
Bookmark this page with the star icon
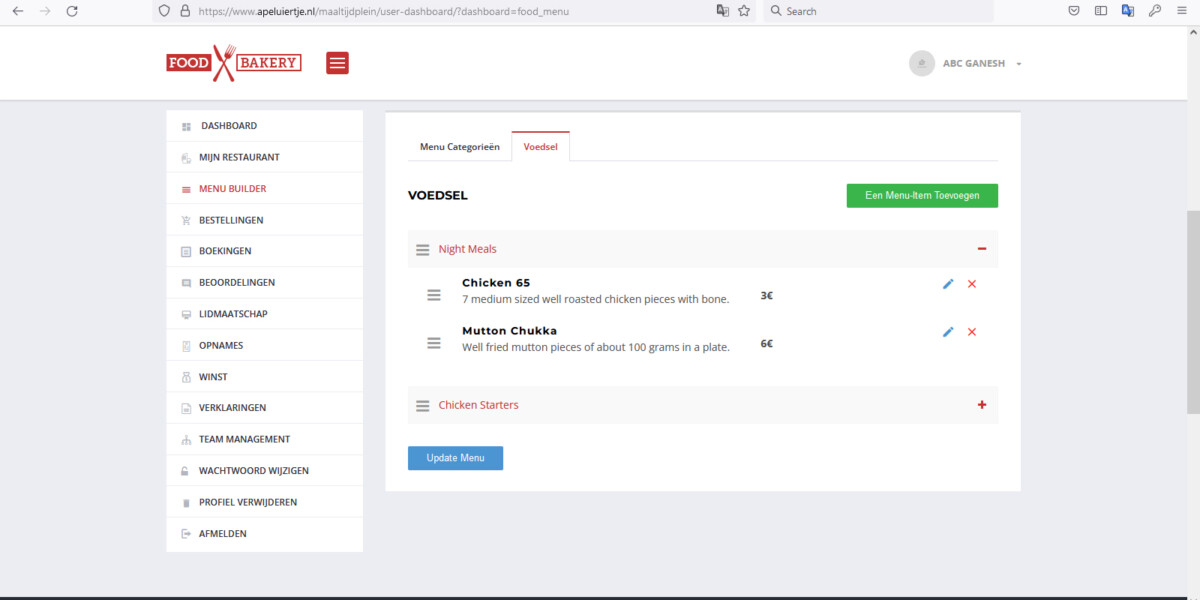744,11
